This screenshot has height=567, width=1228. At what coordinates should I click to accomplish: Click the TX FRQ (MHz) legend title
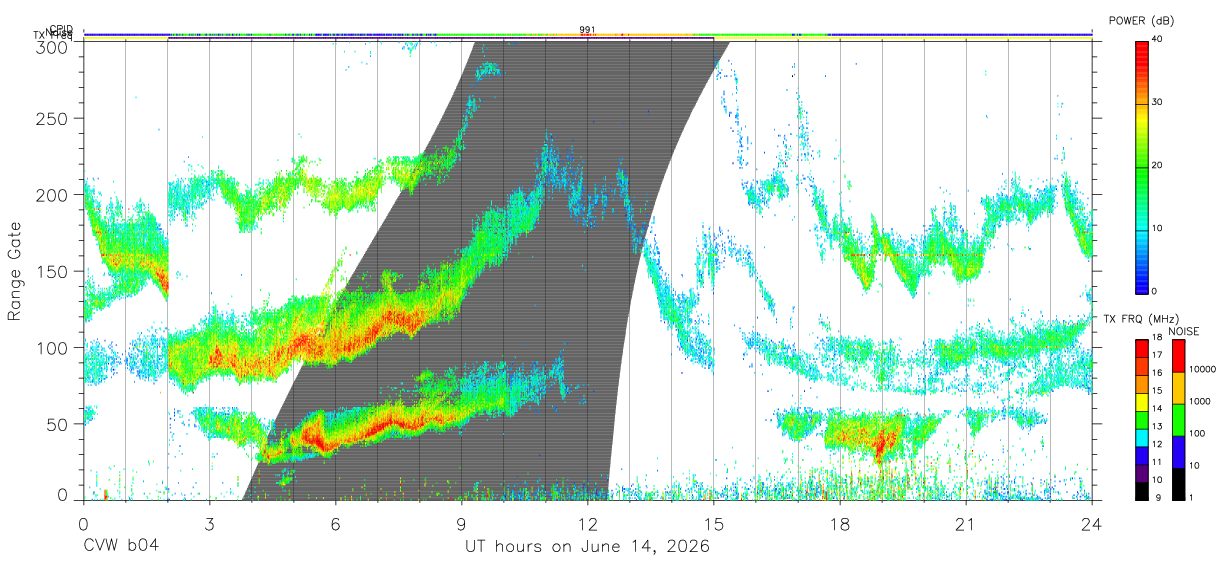1139,318
